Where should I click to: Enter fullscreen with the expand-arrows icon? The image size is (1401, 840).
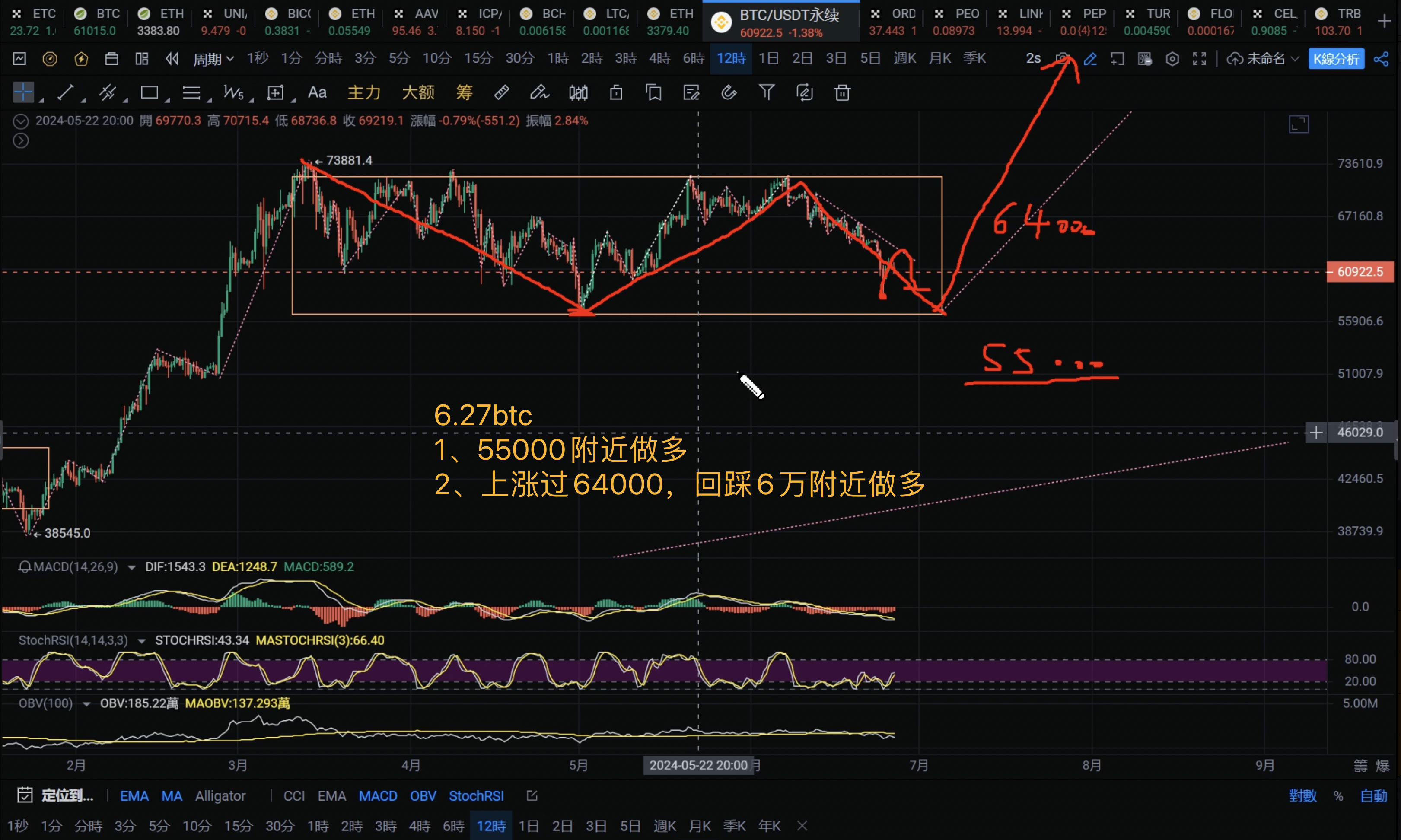point(1200,58)
